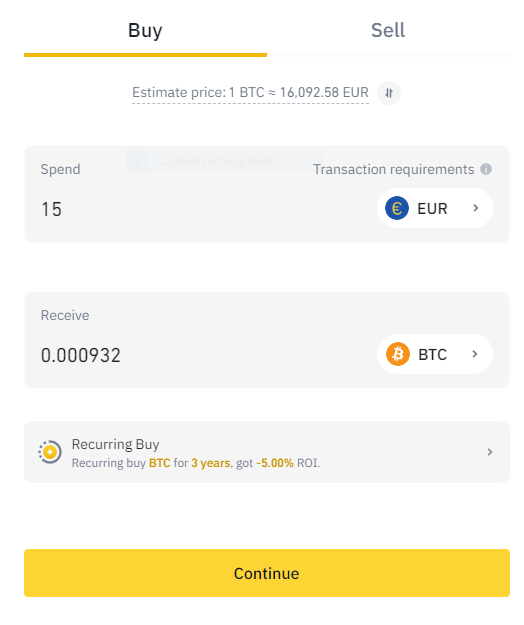
Task: Open the Recurring Buy banner
Action: [267, 452]
